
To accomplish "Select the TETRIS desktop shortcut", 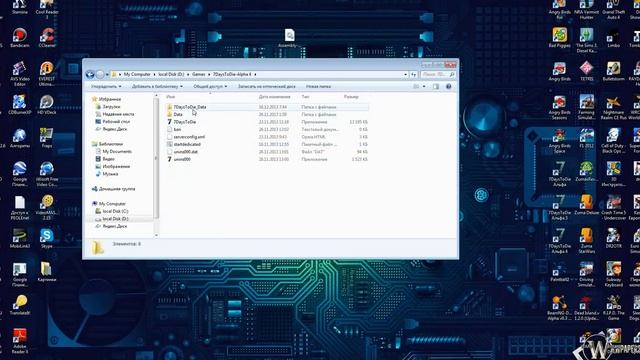I will pyautogui.click(x=587, y=71).
